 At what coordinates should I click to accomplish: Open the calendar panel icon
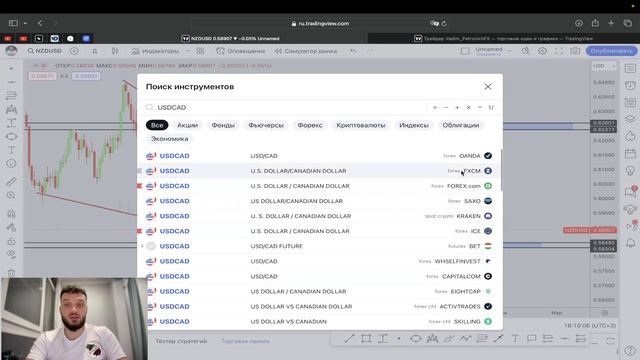(x=630, y=153)
